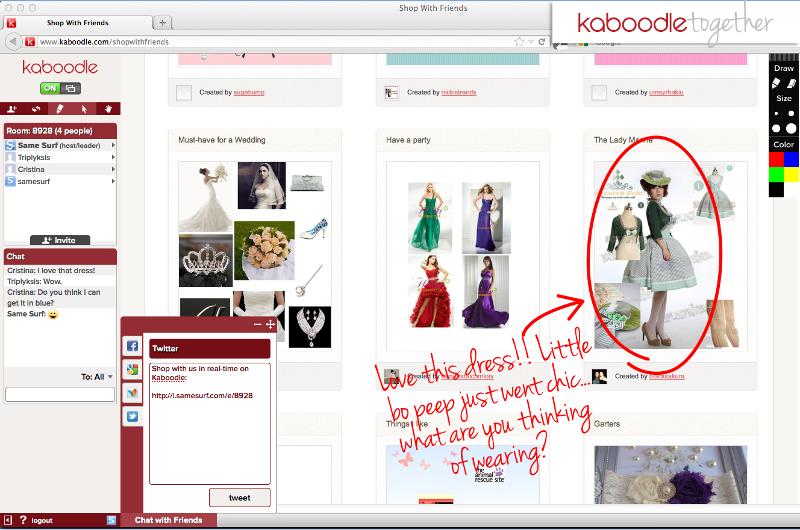Pick the red color swatch
Screen dimensions: 800x530
777,159
